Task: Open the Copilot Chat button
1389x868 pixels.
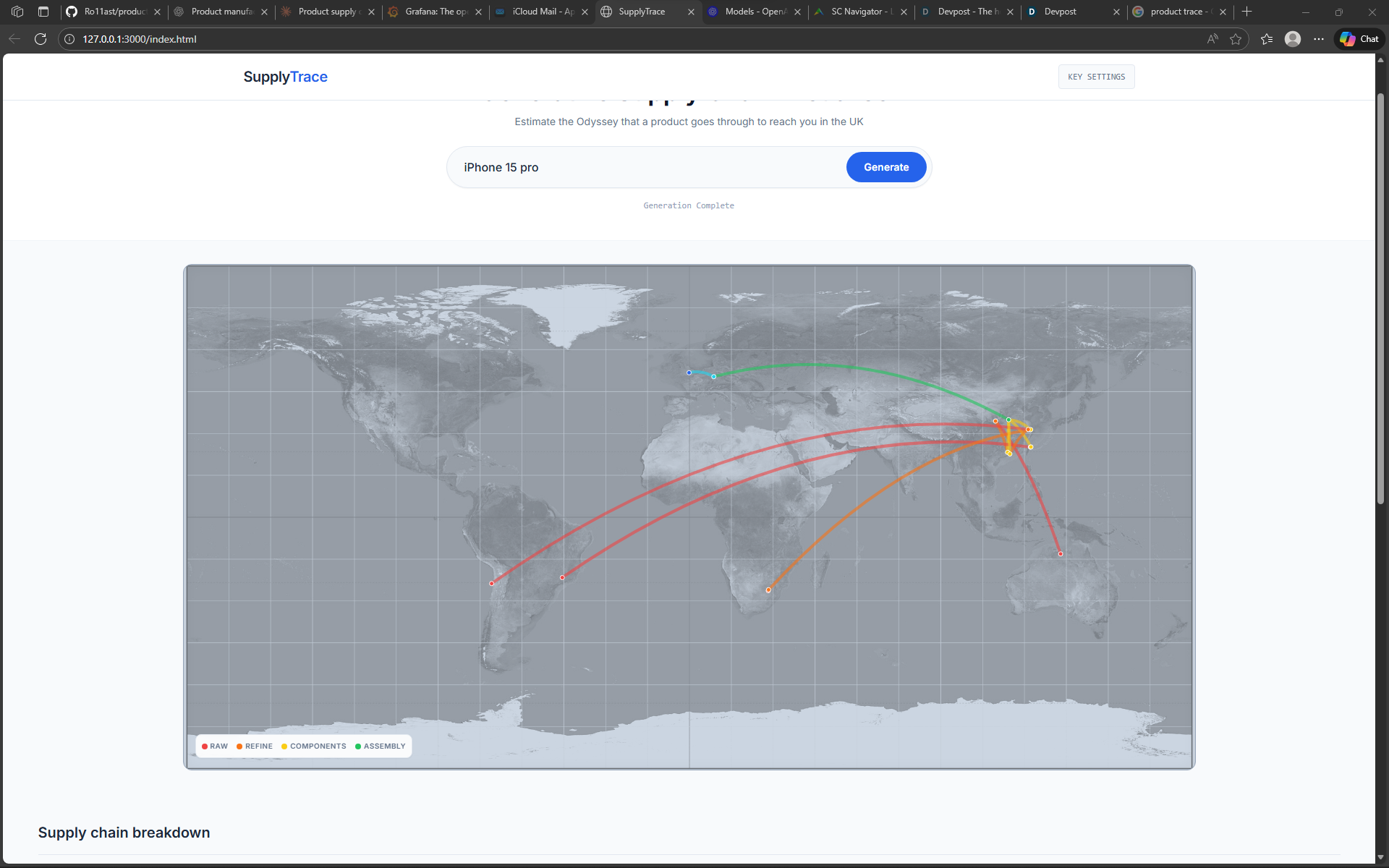Action: (x=1359, y=39)
